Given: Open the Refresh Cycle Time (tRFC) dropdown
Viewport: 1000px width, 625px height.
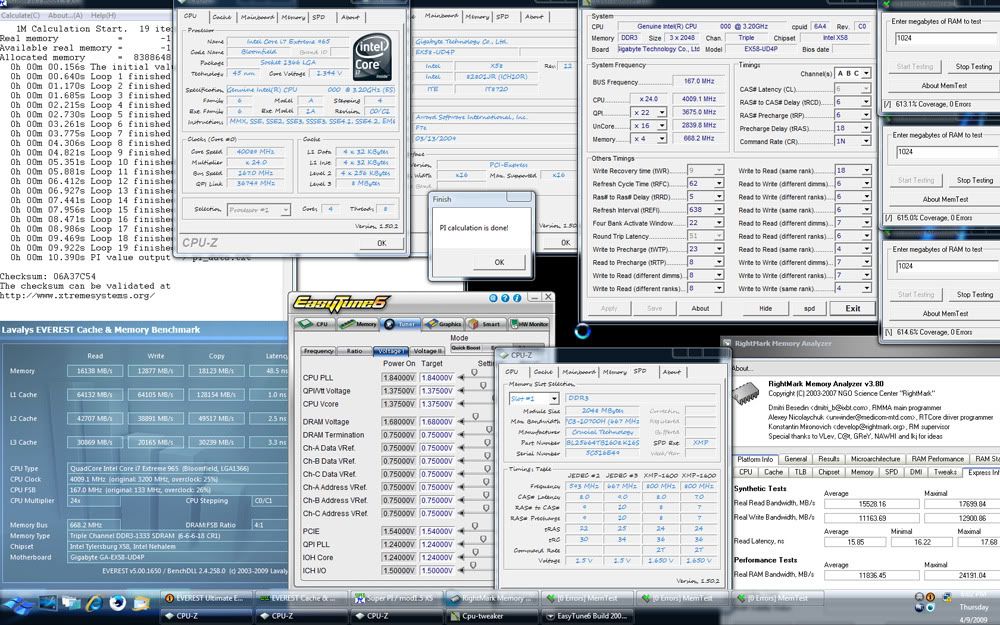Looking at the screenshot, I should 719,183.
